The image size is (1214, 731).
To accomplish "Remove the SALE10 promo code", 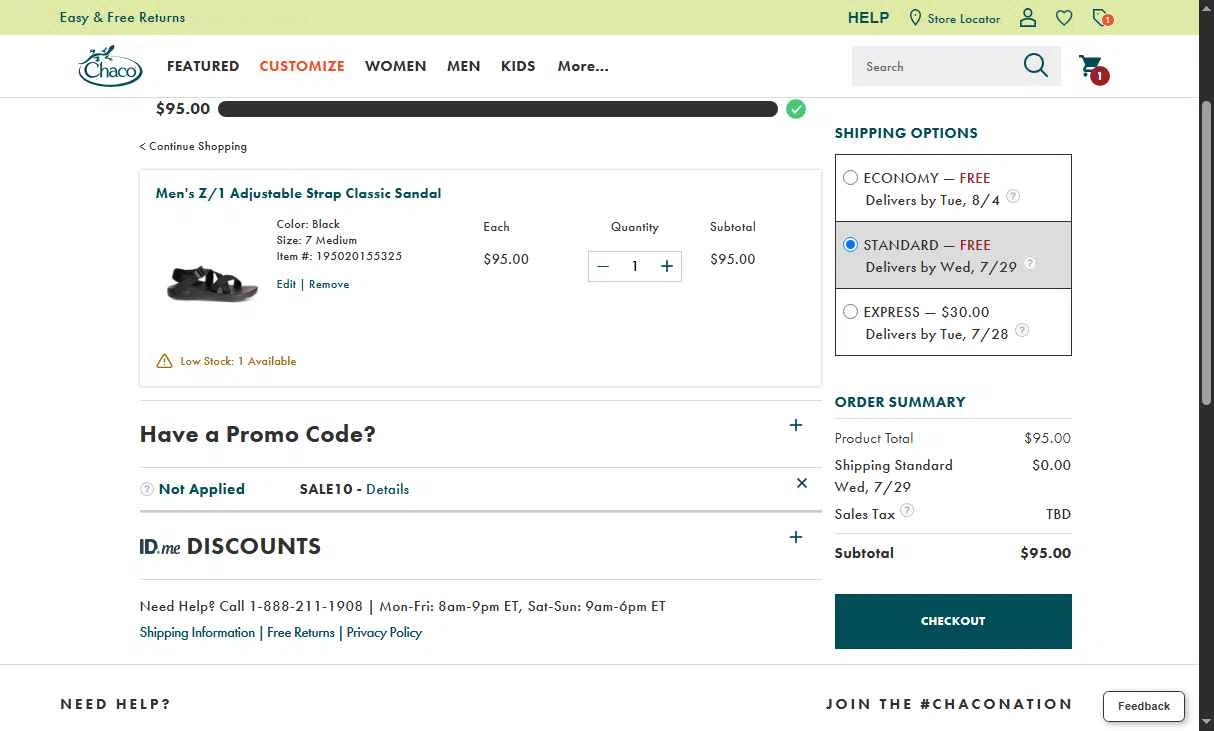I will [x=802, y=483].
